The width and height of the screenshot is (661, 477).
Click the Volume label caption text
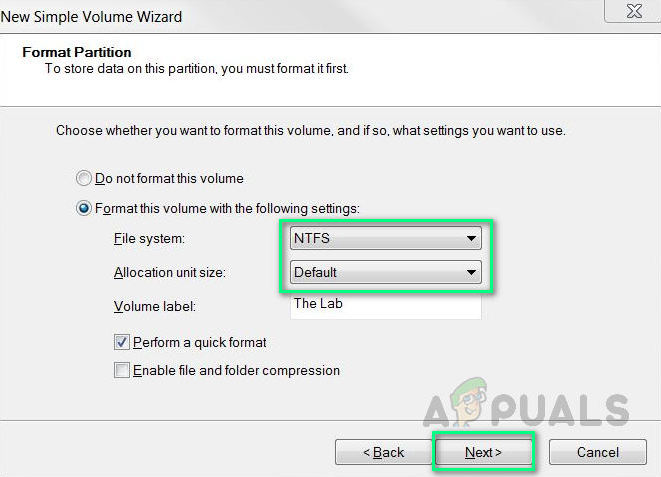[x=155, y=306]
